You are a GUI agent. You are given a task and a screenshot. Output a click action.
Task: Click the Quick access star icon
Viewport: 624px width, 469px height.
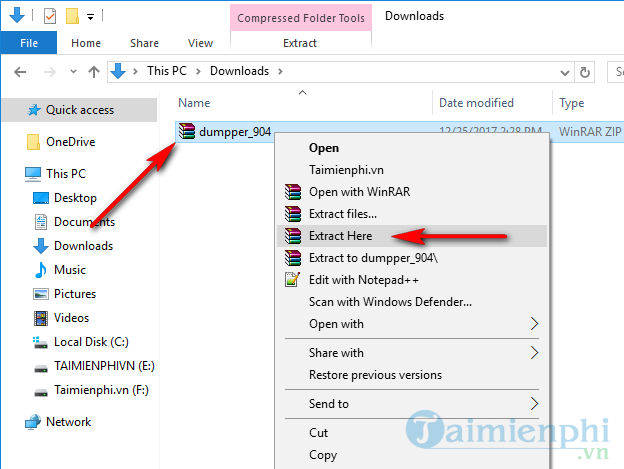click(x=33, y=110)
